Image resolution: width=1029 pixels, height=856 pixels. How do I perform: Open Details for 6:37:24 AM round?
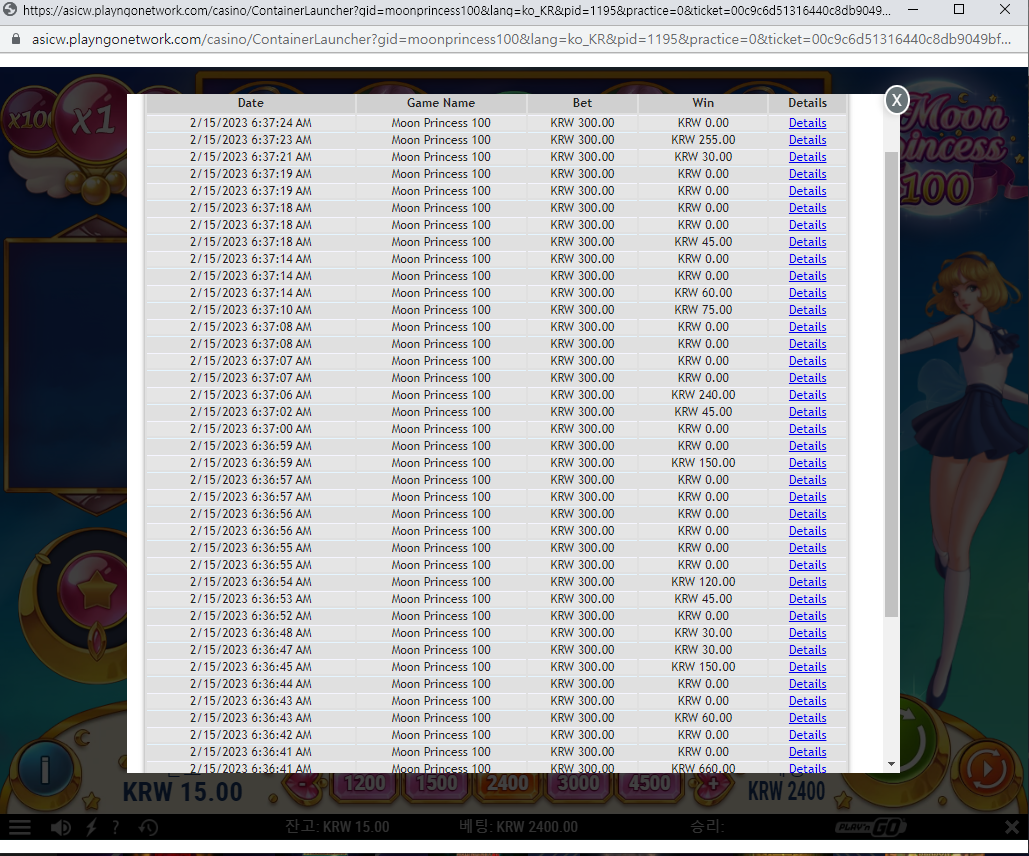[x=807, y=123]
